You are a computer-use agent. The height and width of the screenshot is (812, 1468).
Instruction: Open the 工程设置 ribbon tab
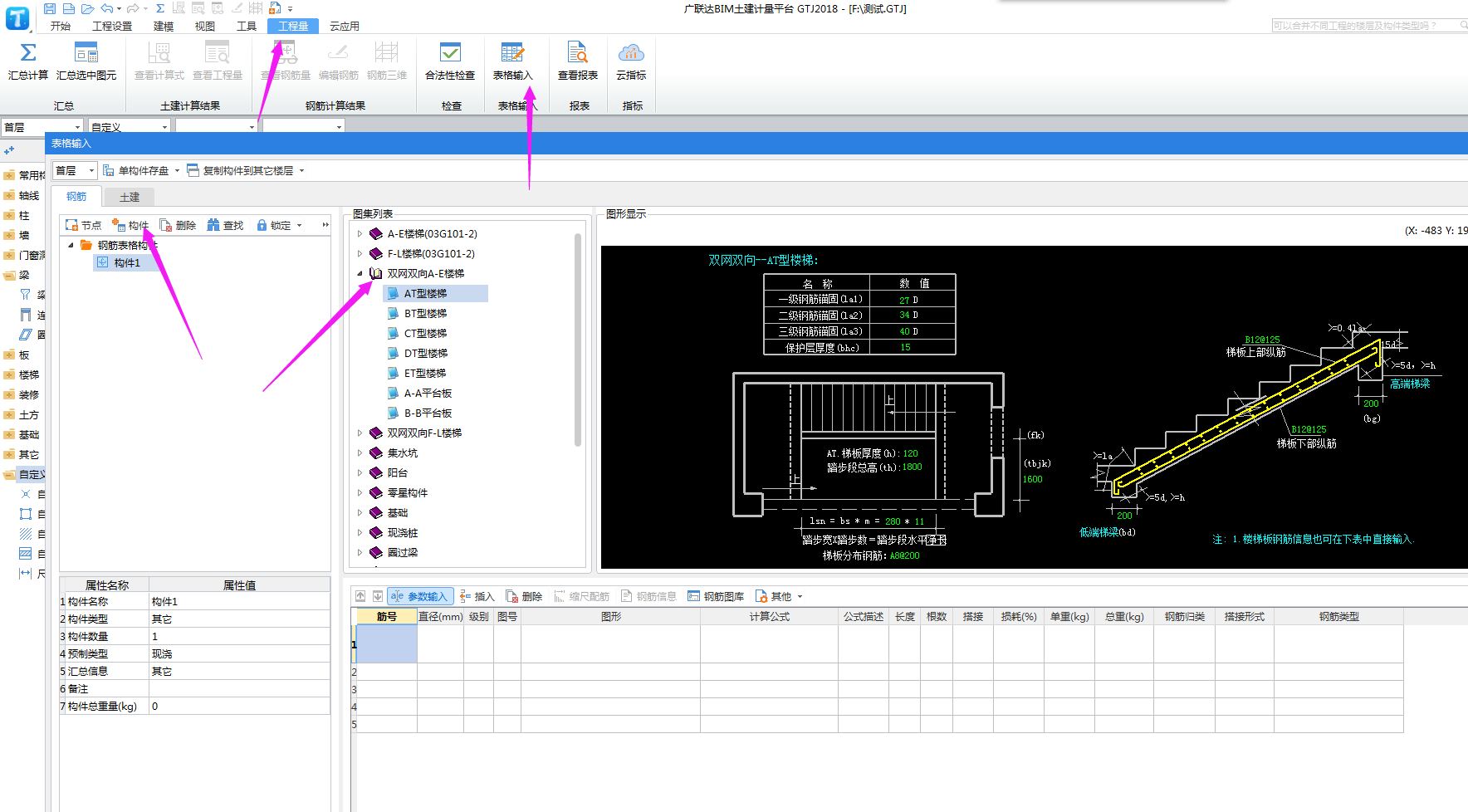tap(112, 27)
